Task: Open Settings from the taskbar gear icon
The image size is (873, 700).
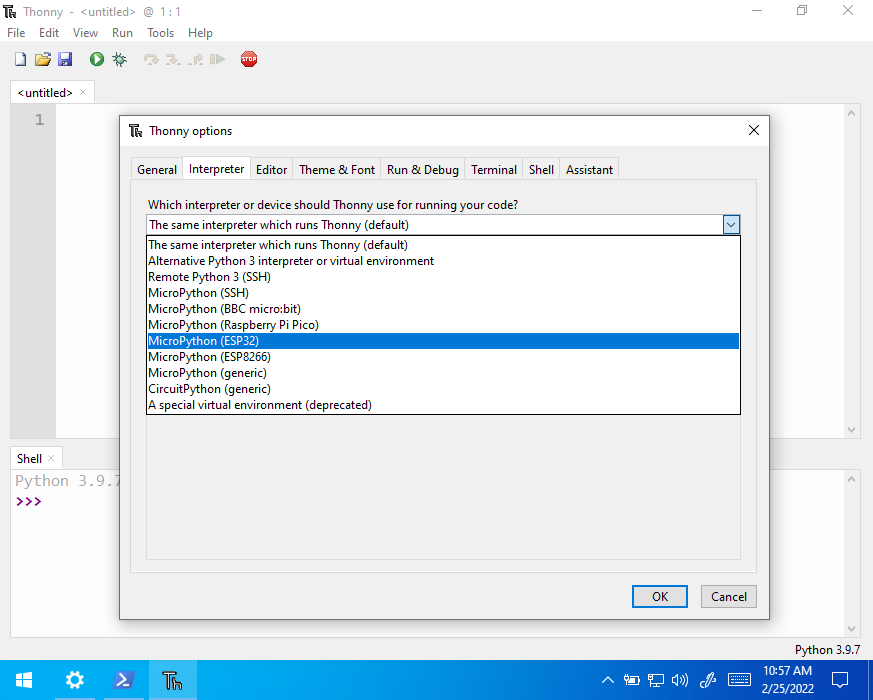Action: (74, 680)
